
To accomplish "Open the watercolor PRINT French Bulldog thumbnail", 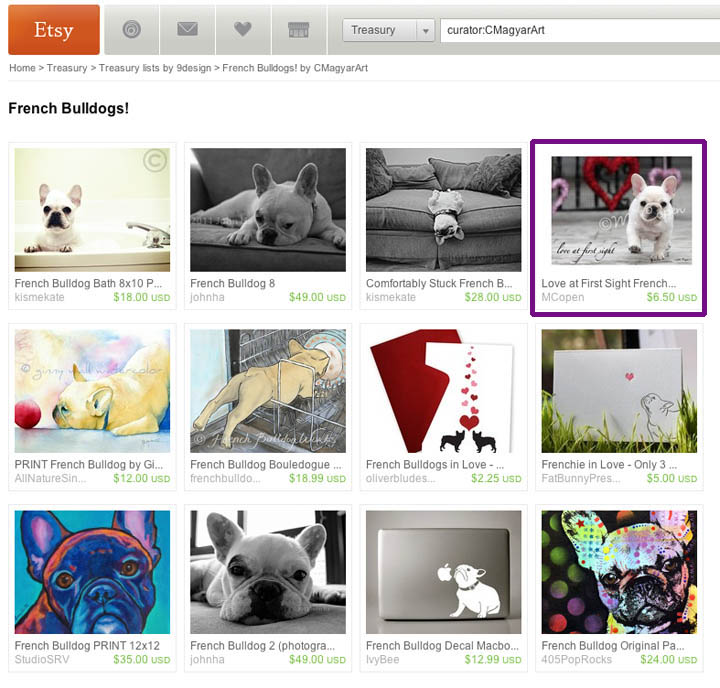I will click(x=92, y=391).
